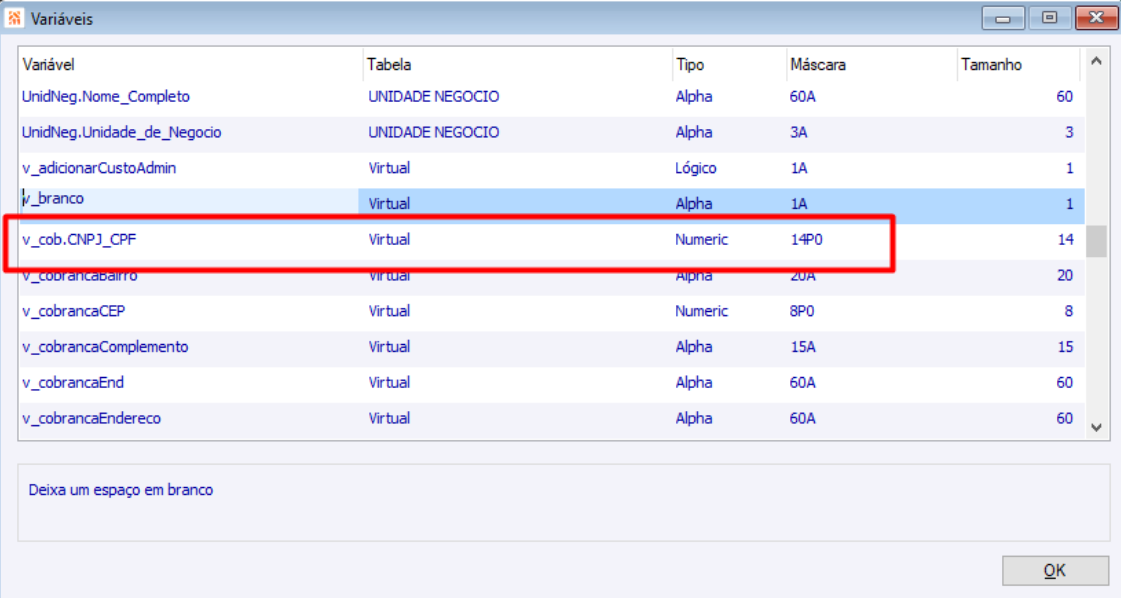Minimize the Variáveis window
The image size is (1121, 598).
click(1003, 17)
